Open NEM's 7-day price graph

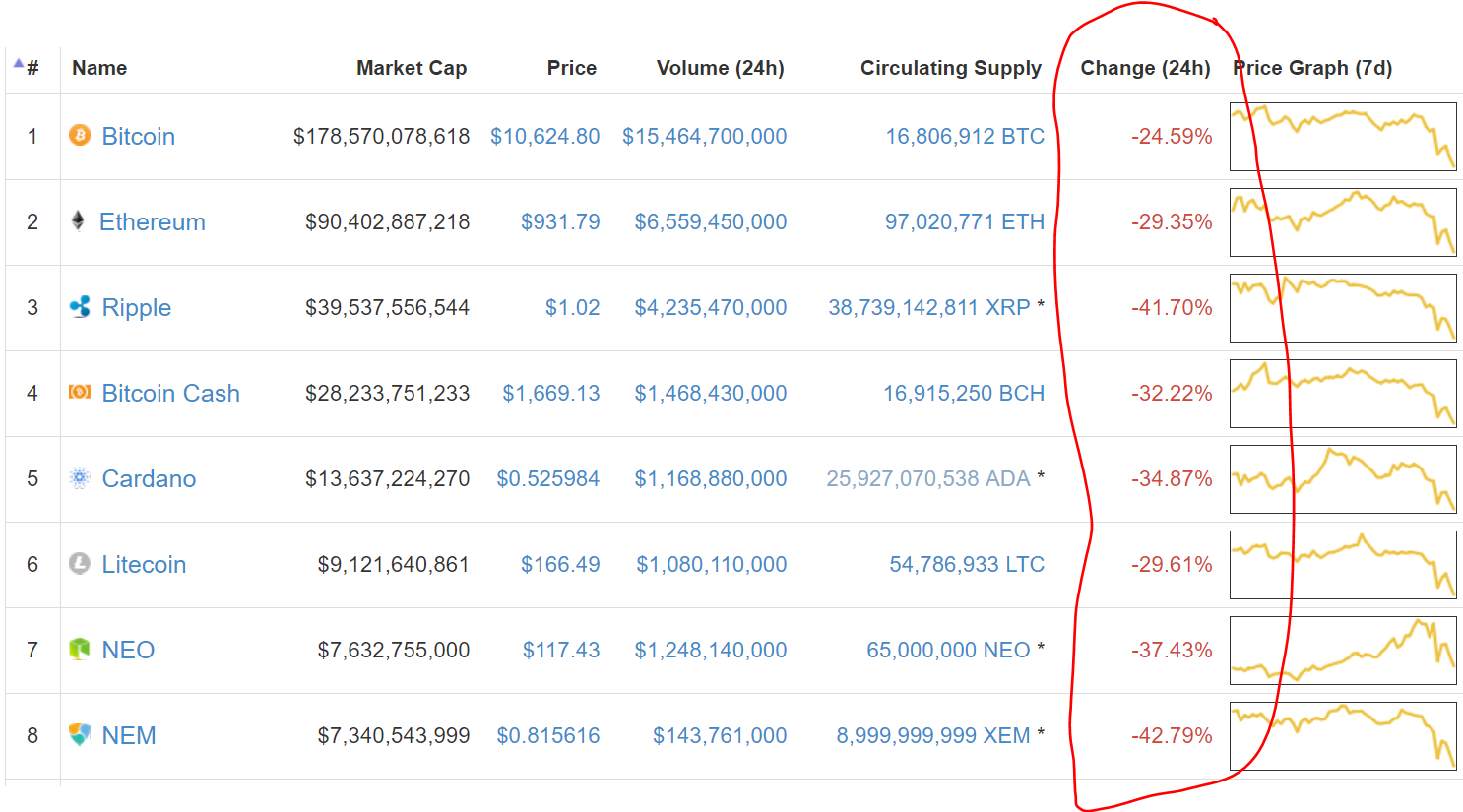coord(1343,736)
